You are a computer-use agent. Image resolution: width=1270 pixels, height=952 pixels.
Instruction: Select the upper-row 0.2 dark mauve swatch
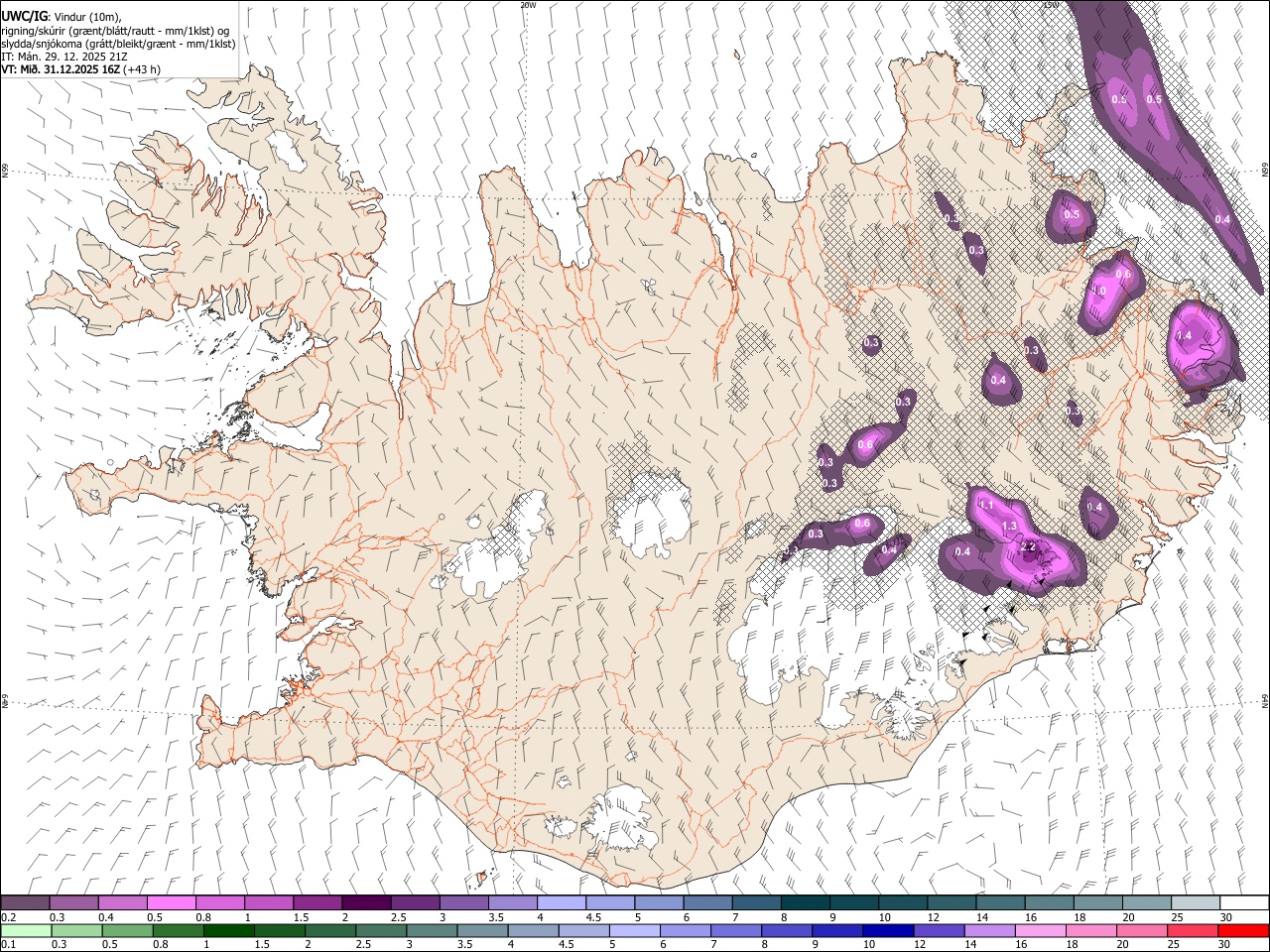click(25, 902)
